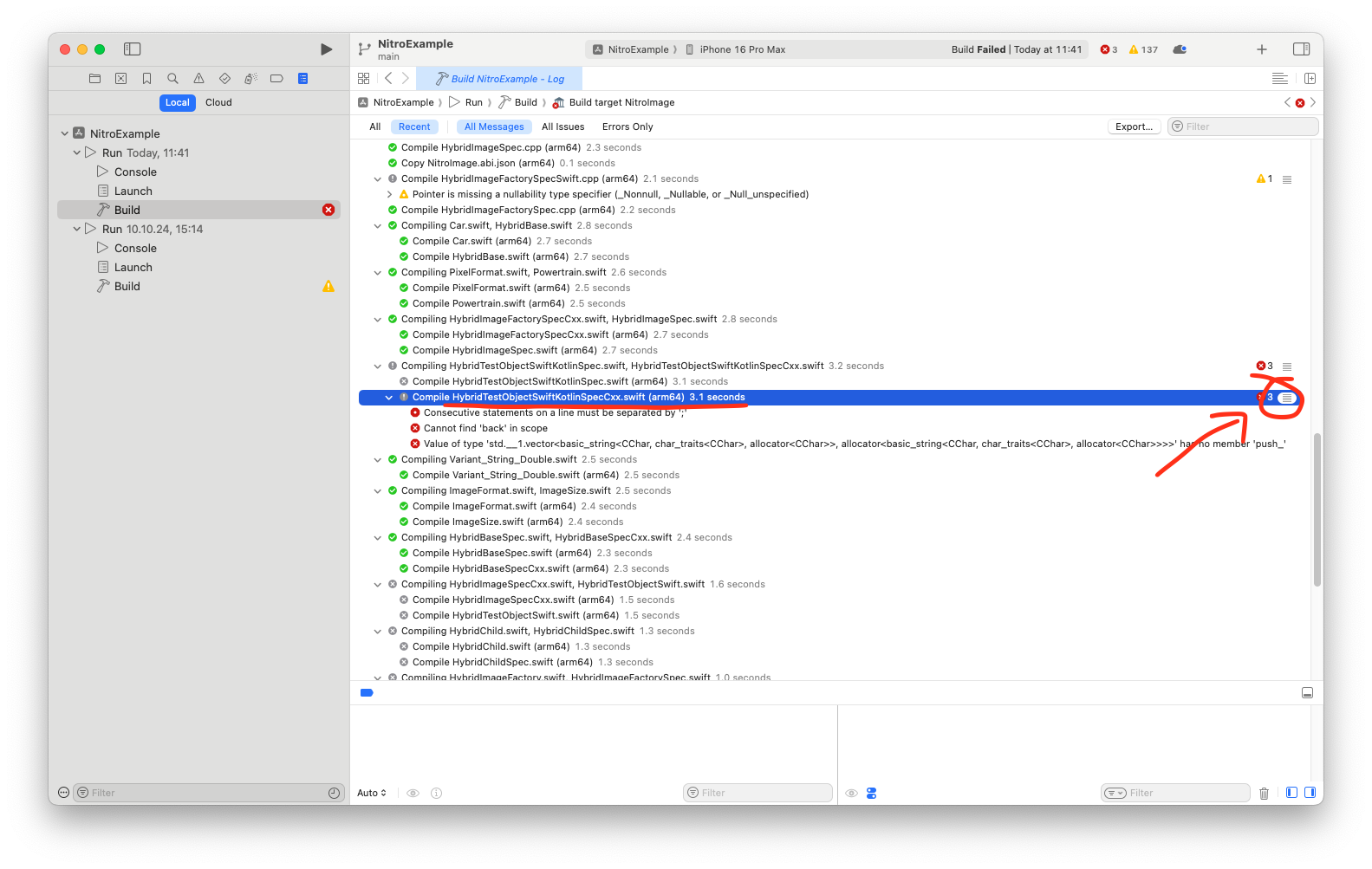Collapse the Run Today, 11:41 group

click(77, 152)
